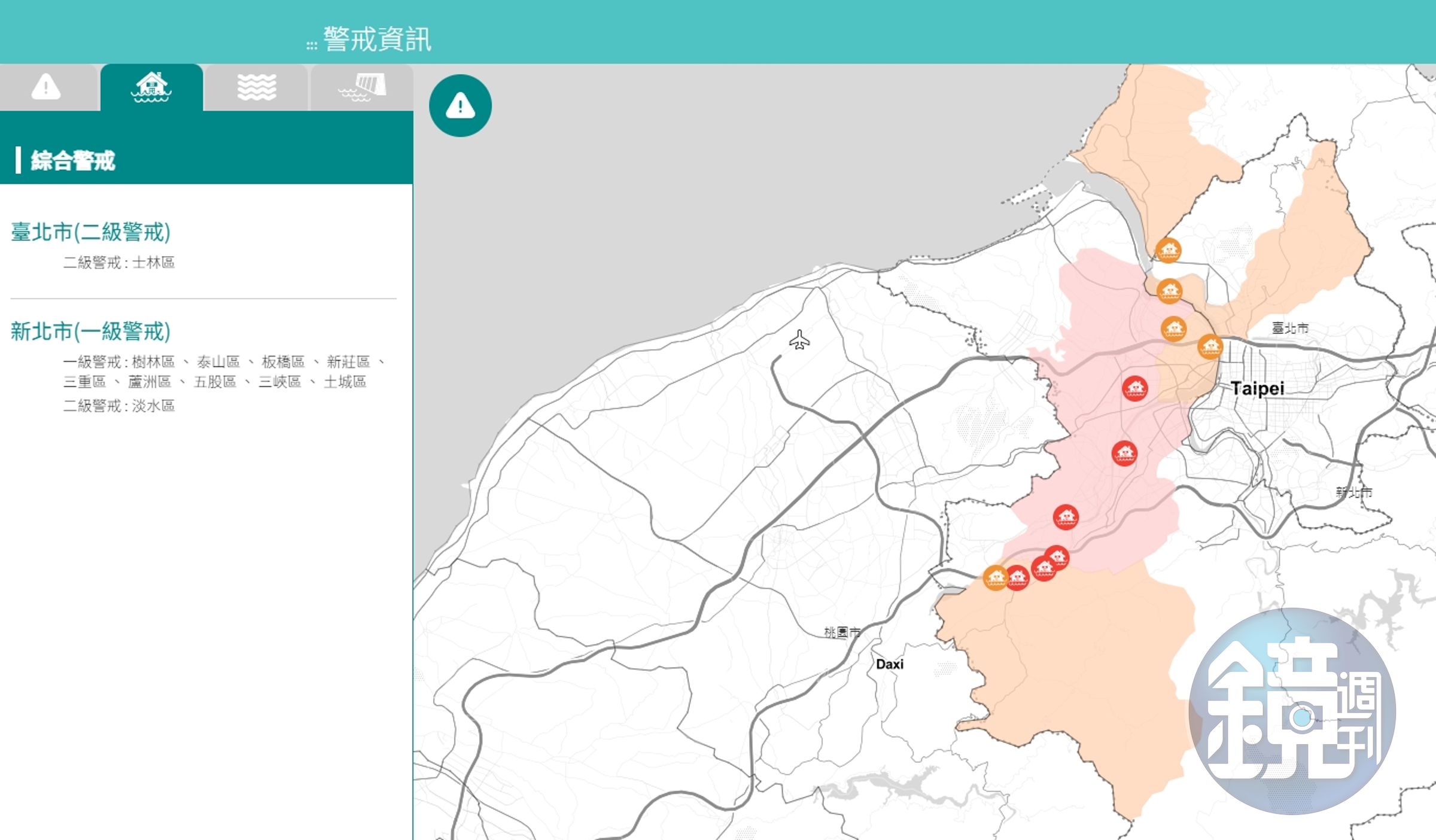Click the 新北市 label on the map
1436x840 pixels.
(x=1354, y=492)
